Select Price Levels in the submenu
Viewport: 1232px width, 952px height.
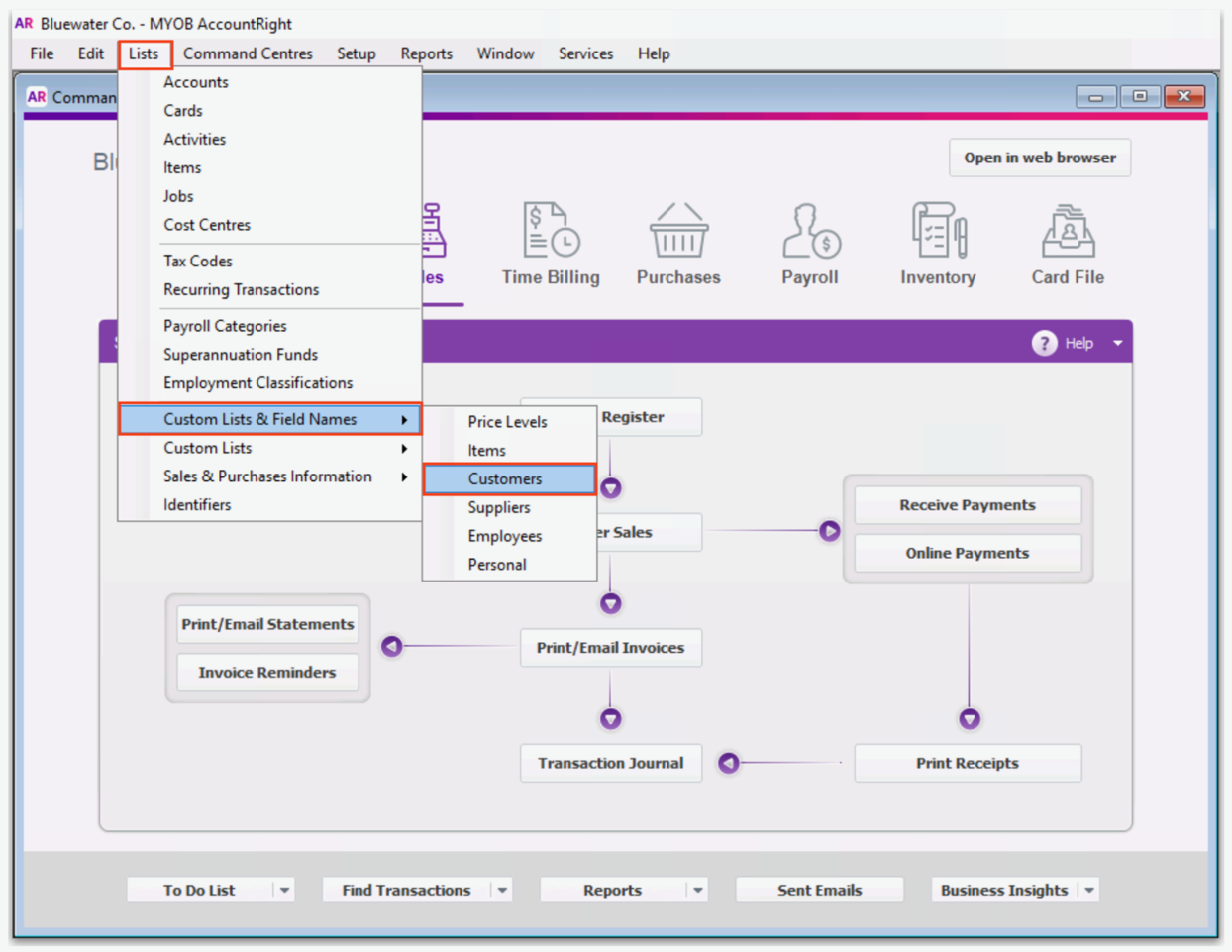pos(509,422)
